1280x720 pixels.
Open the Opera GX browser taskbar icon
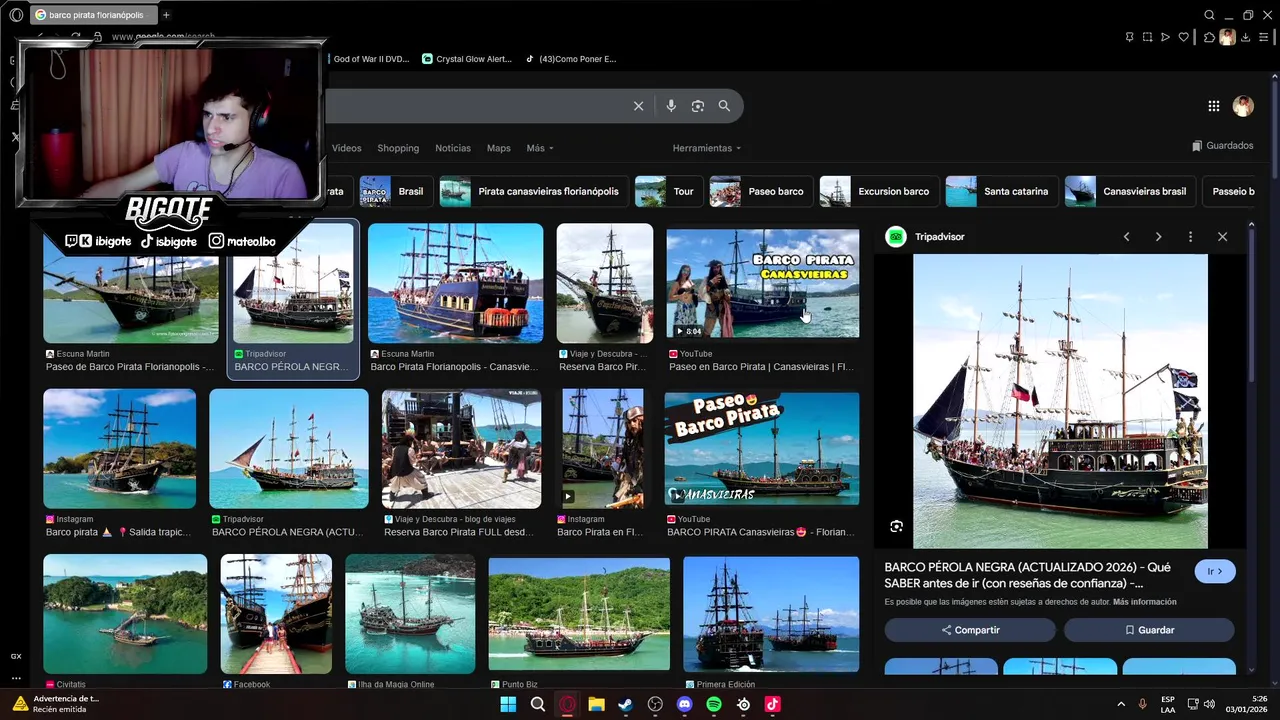tap(567, 704)
